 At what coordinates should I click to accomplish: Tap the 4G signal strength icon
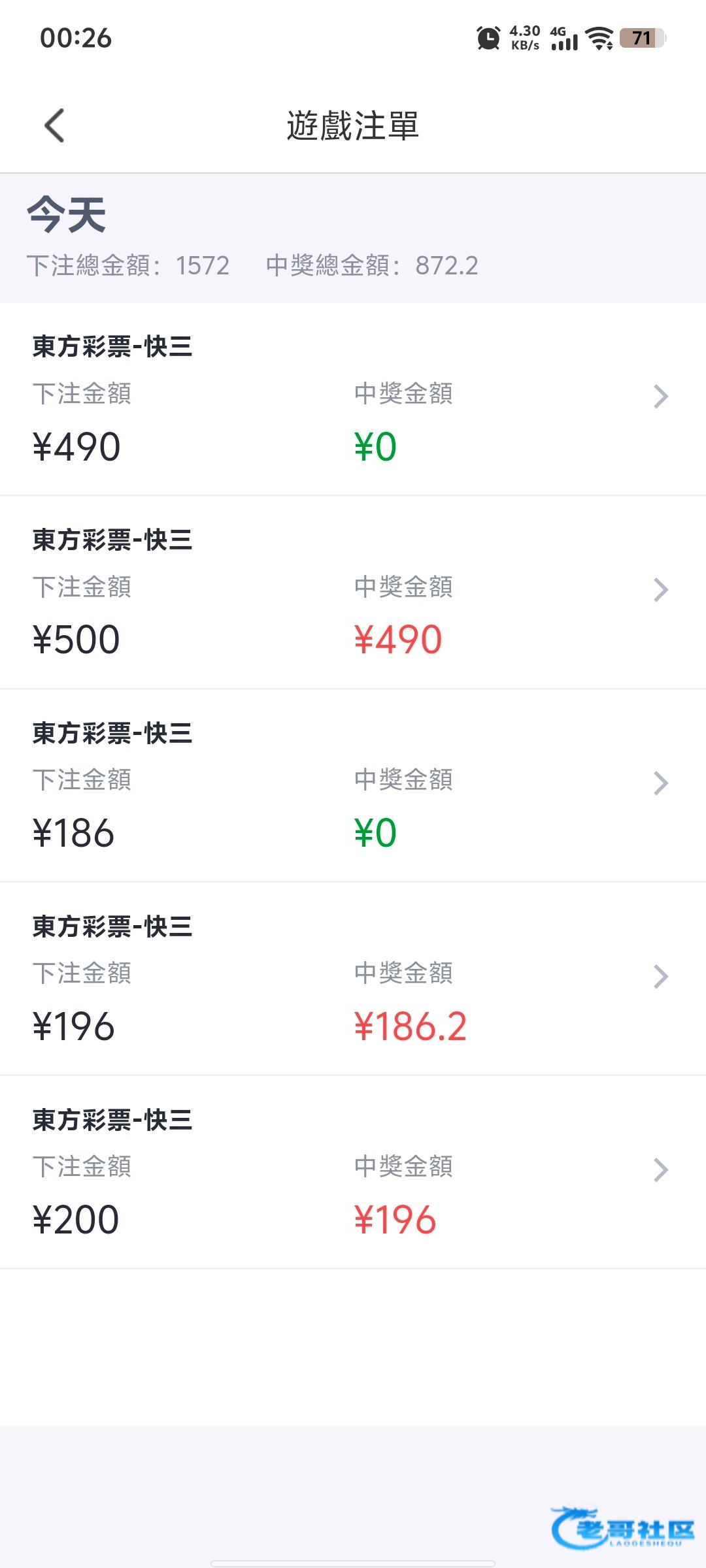(563, 39)
